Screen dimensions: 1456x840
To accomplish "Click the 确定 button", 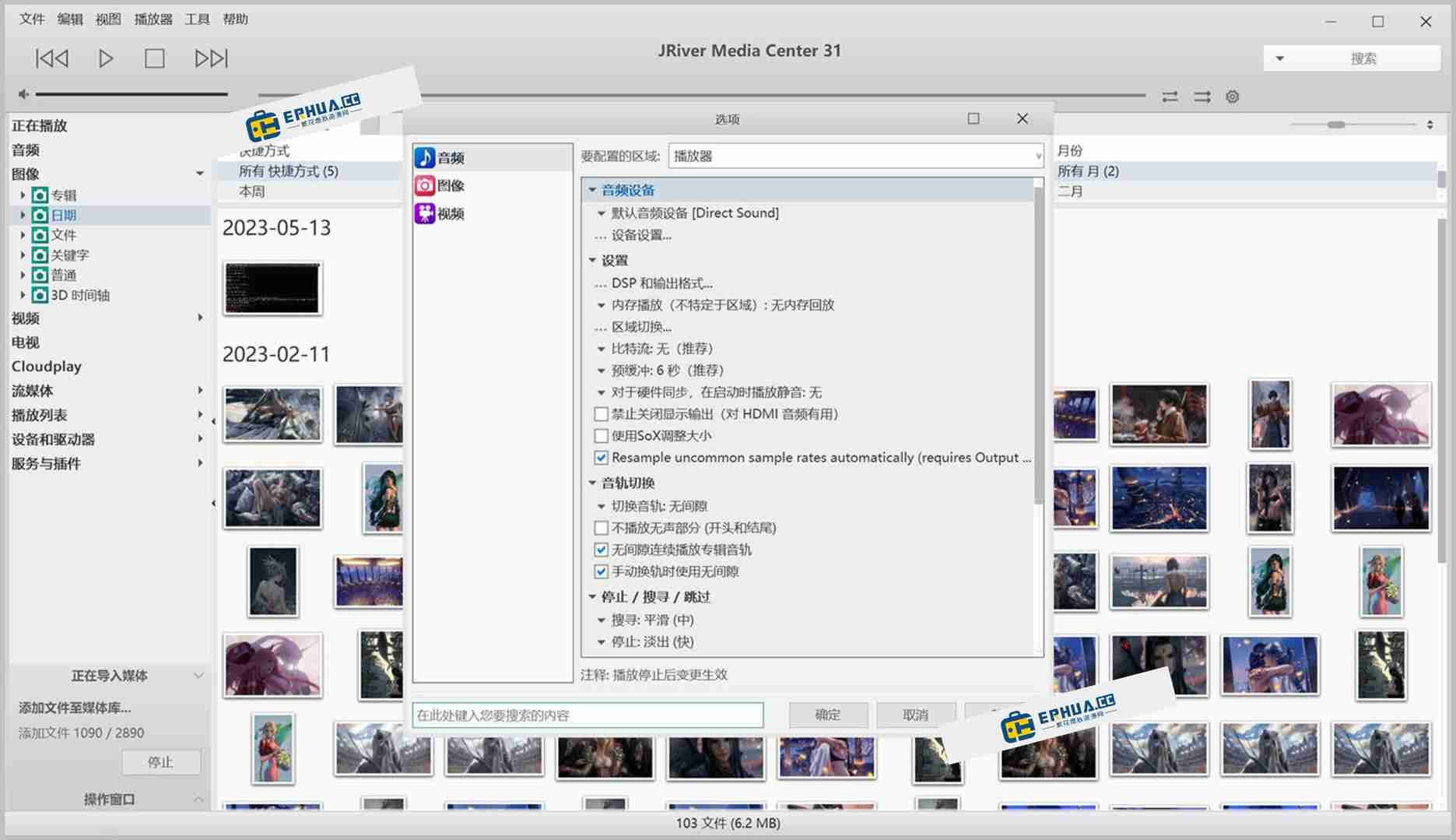I will pyautogui.click(x=828, y=715).
